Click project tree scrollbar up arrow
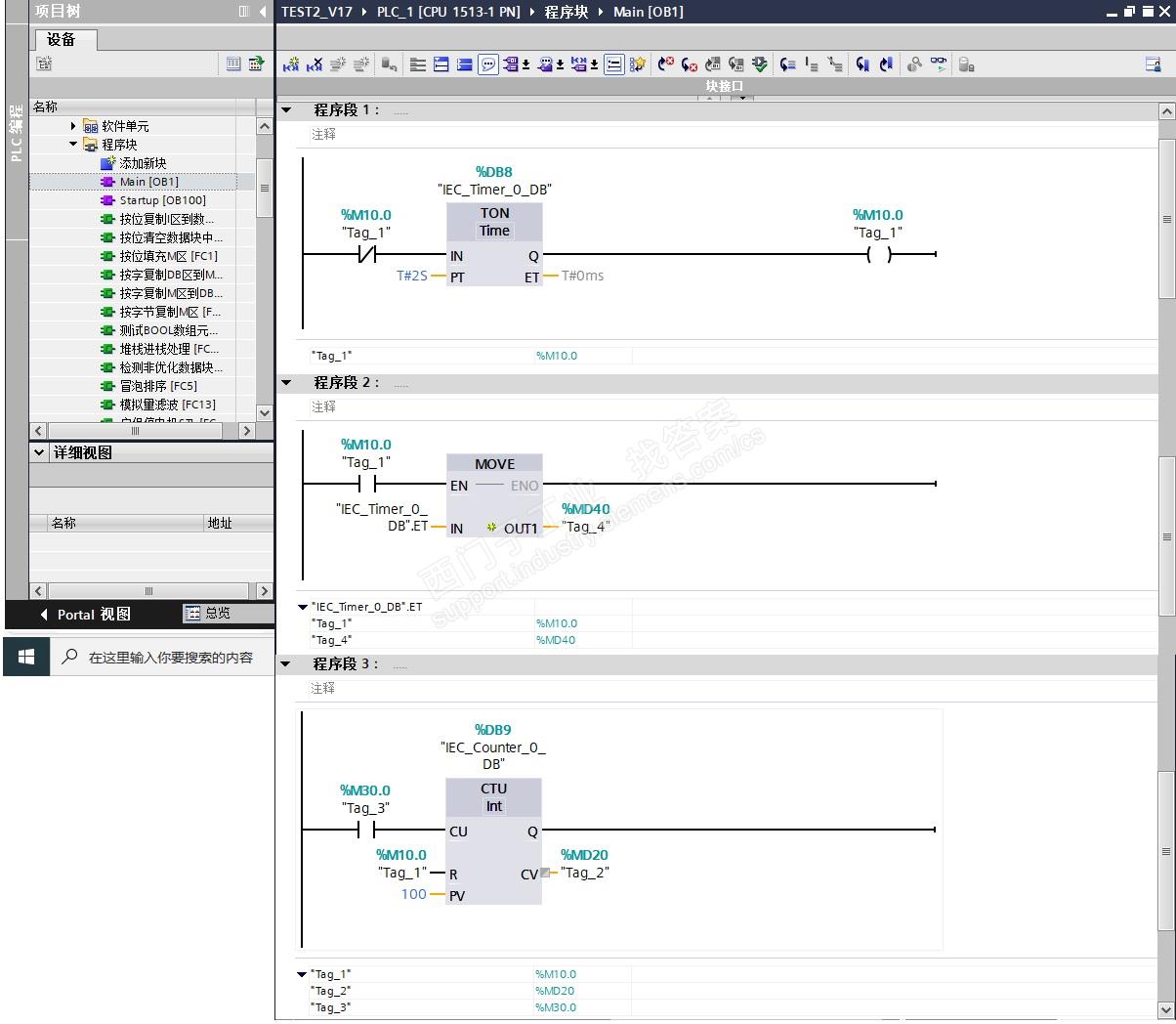Screen dimensions: 1176x1024 265,126
